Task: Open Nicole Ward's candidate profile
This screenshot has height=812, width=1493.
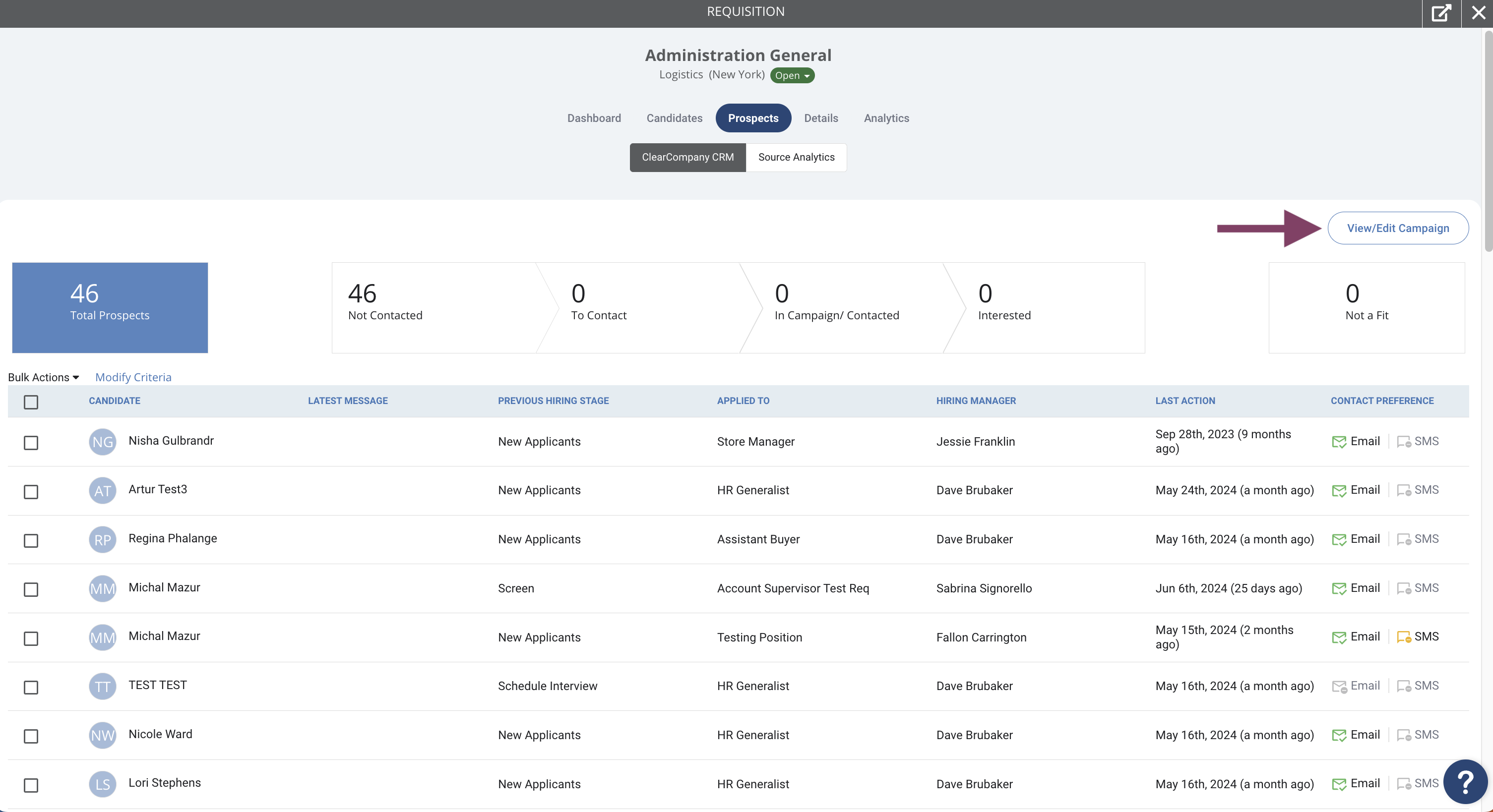Action: [161, 734]
